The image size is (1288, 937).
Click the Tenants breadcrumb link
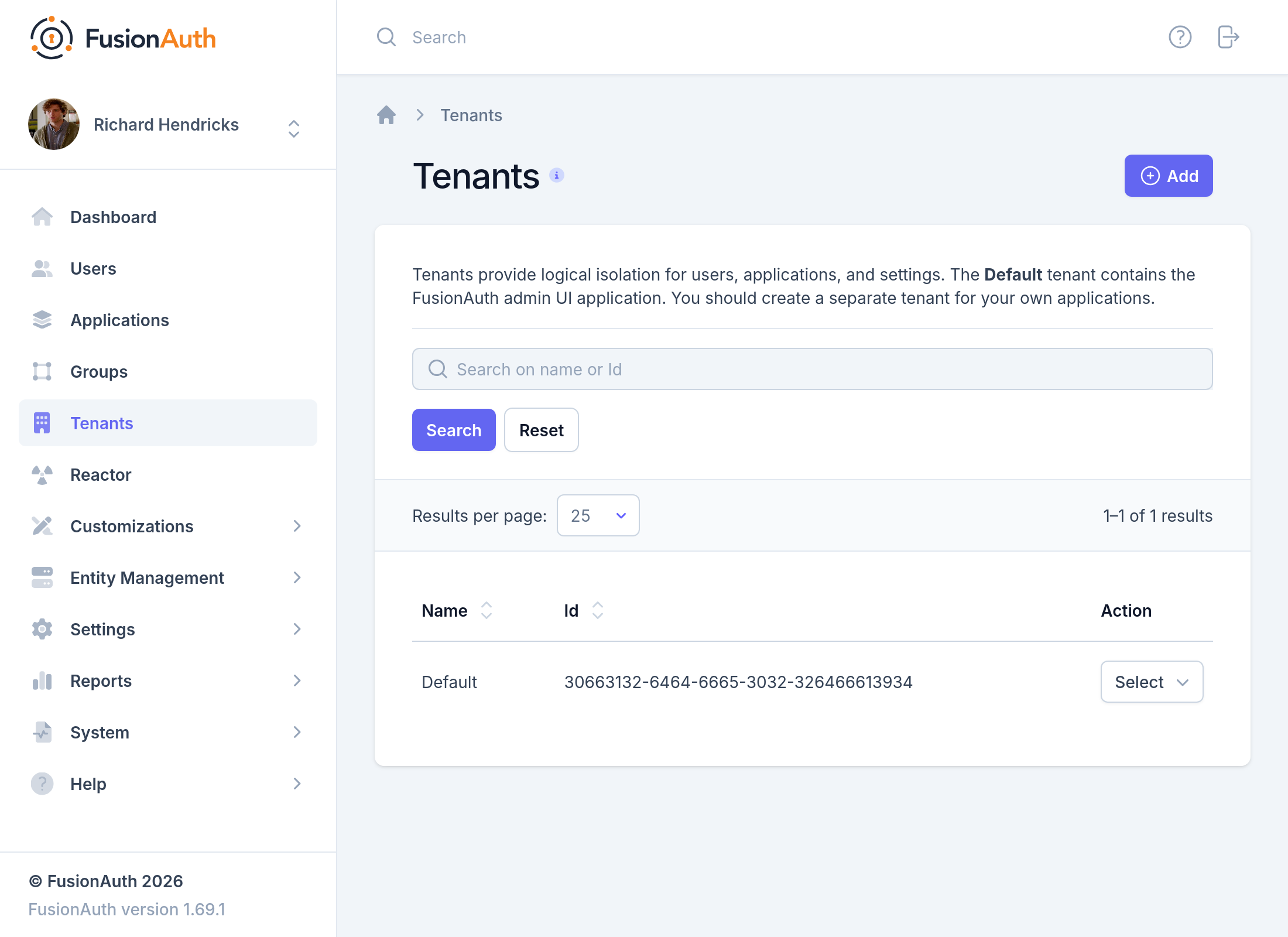(x=471, y=115)
